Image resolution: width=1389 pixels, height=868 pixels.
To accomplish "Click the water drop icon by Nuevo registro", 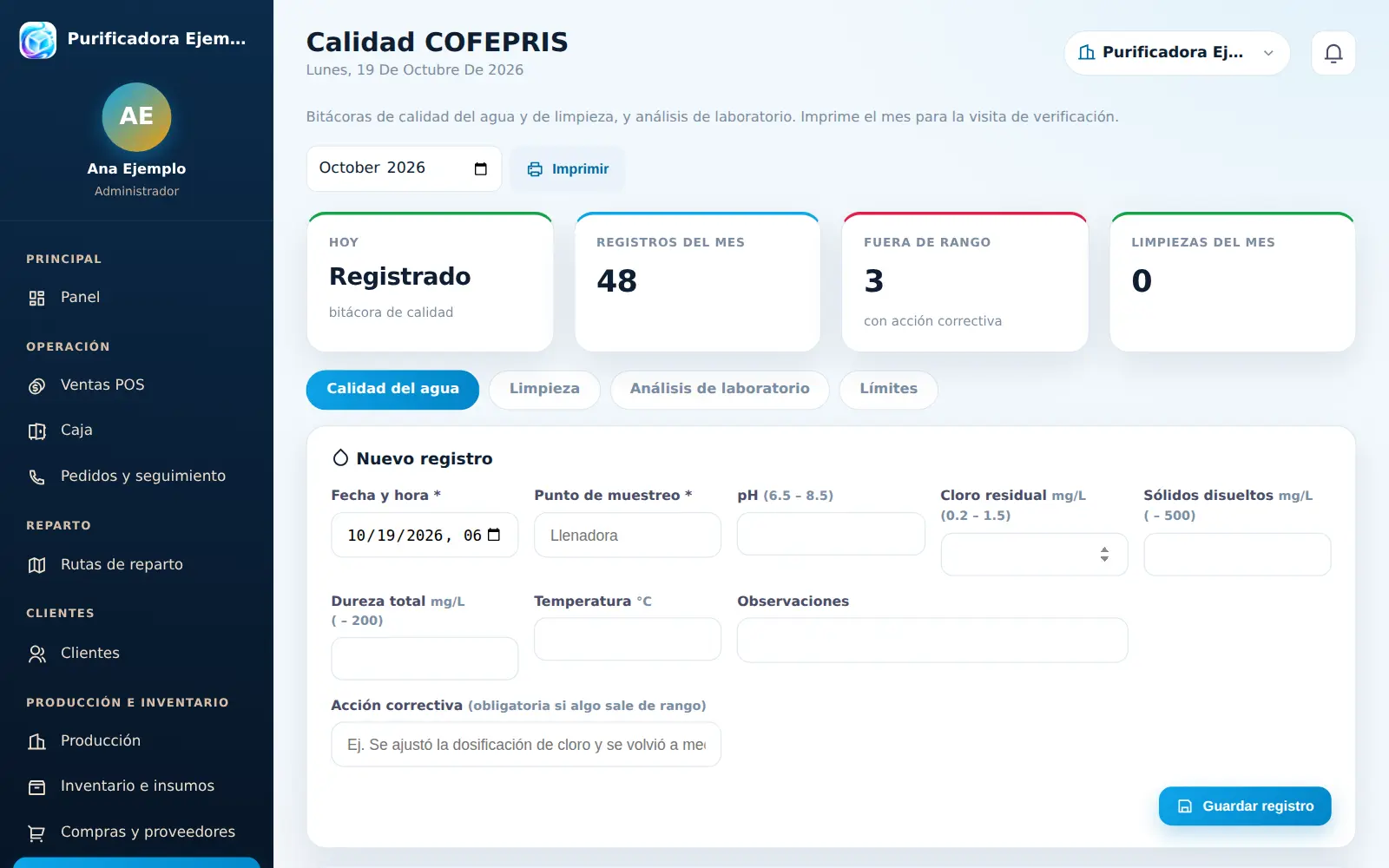I will coord(341,457).
